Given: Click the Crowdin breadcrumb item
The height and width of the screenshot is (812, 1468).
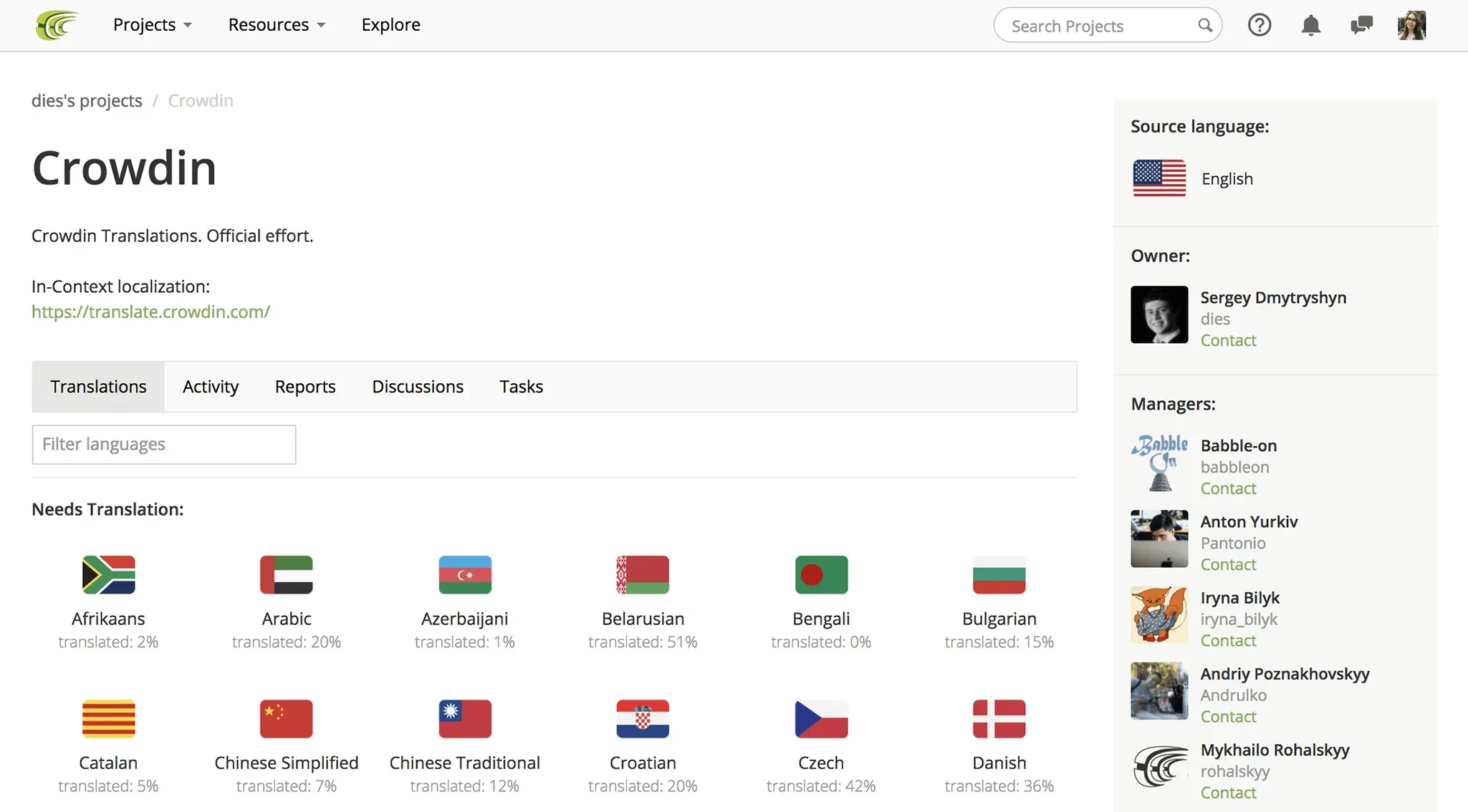Looking at the screenshot, I should tap(201, 100).
